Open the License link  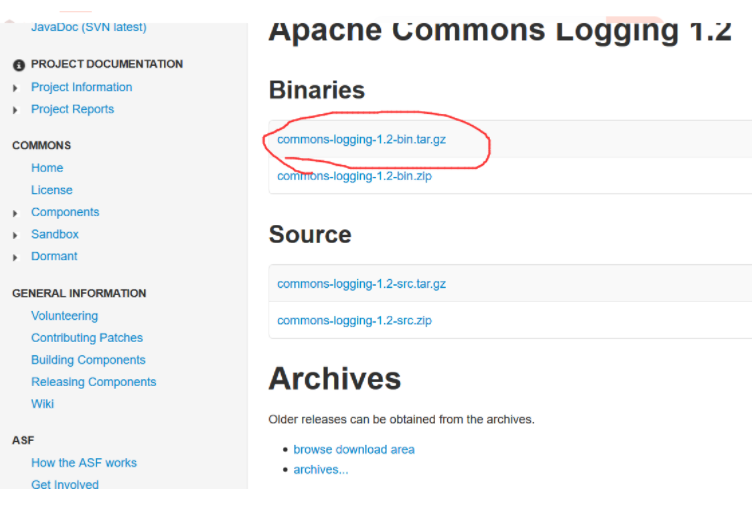[52, 190]
